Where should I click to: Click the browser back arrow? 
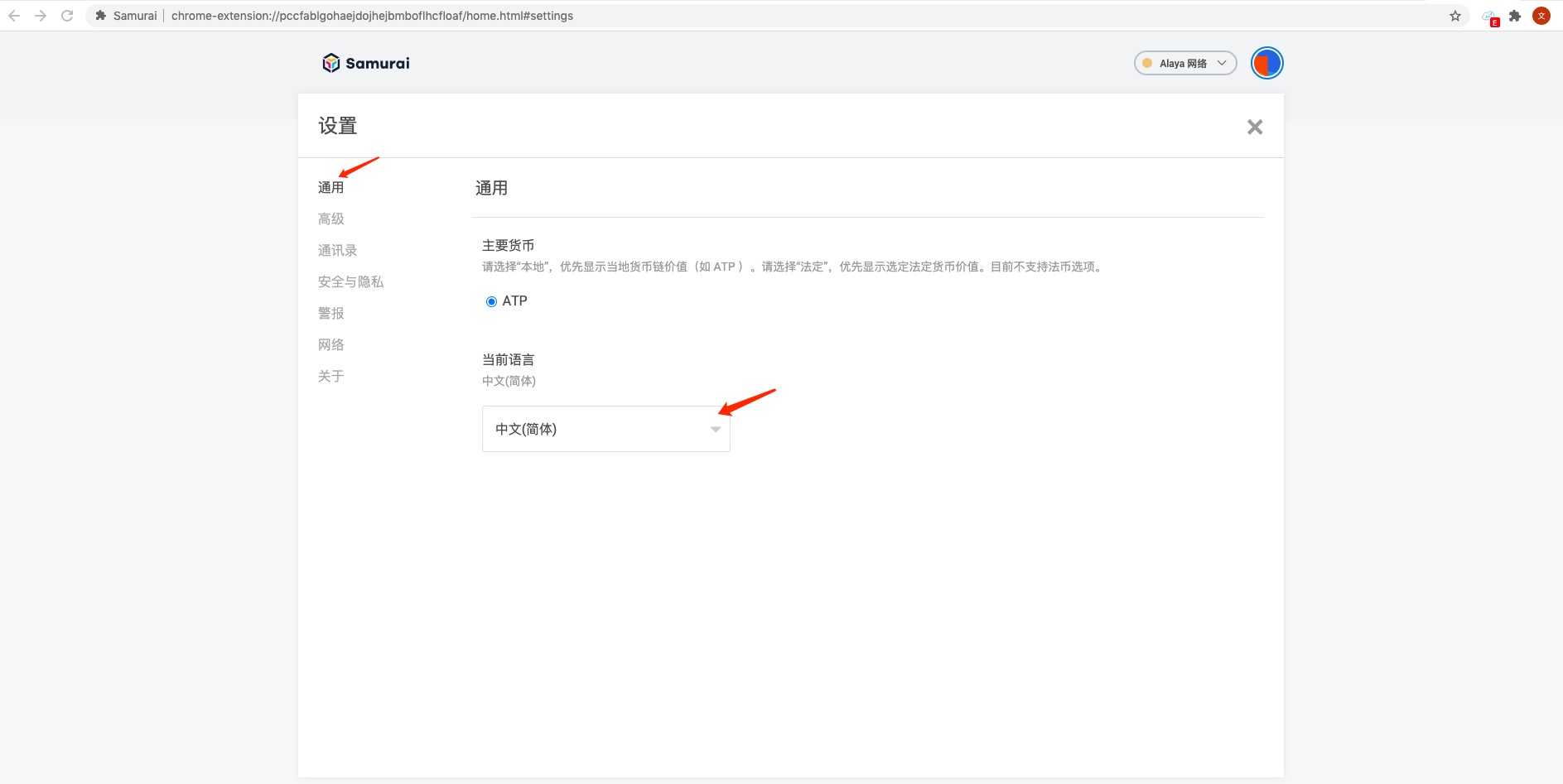14,16
